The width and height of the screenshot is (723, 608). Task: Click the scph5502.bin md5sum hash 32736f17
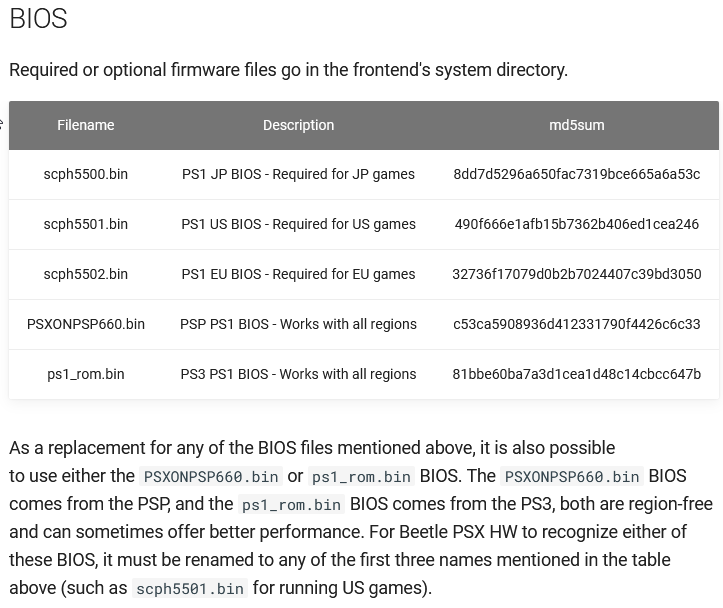click(x=576, y=274)
